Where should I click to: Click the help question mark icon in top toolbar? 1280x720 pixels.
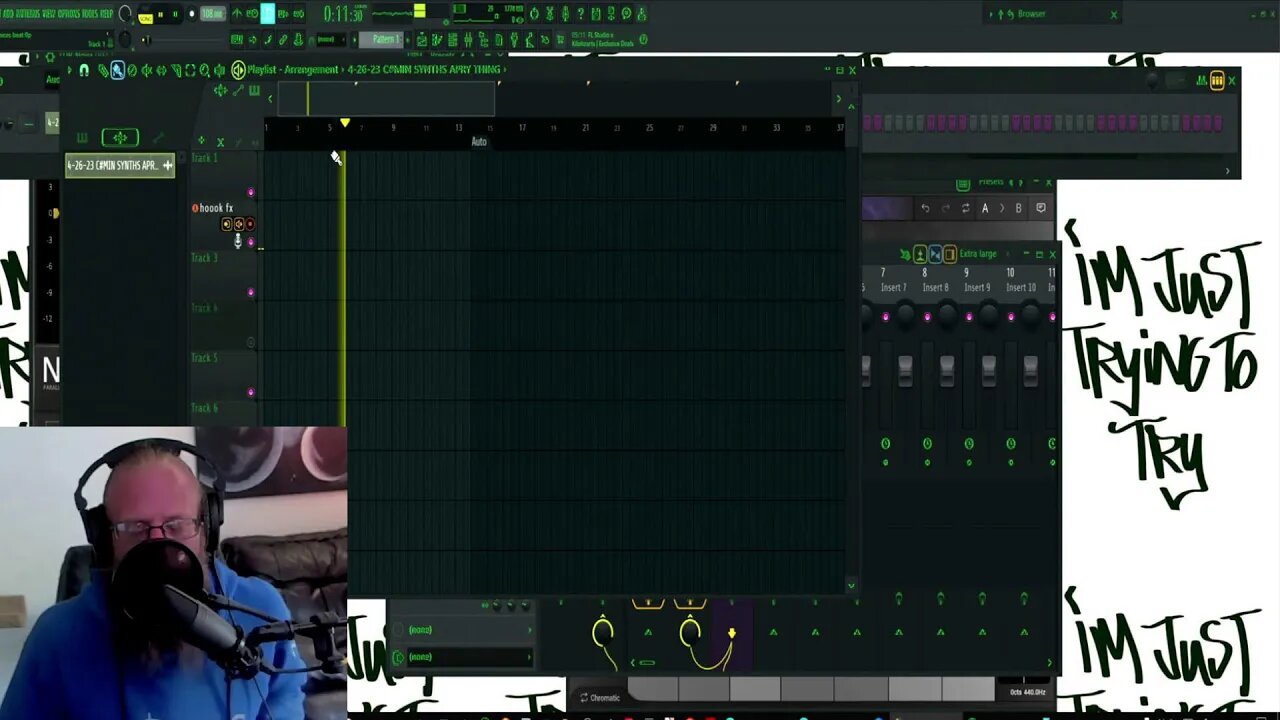(x=580, y=14)
